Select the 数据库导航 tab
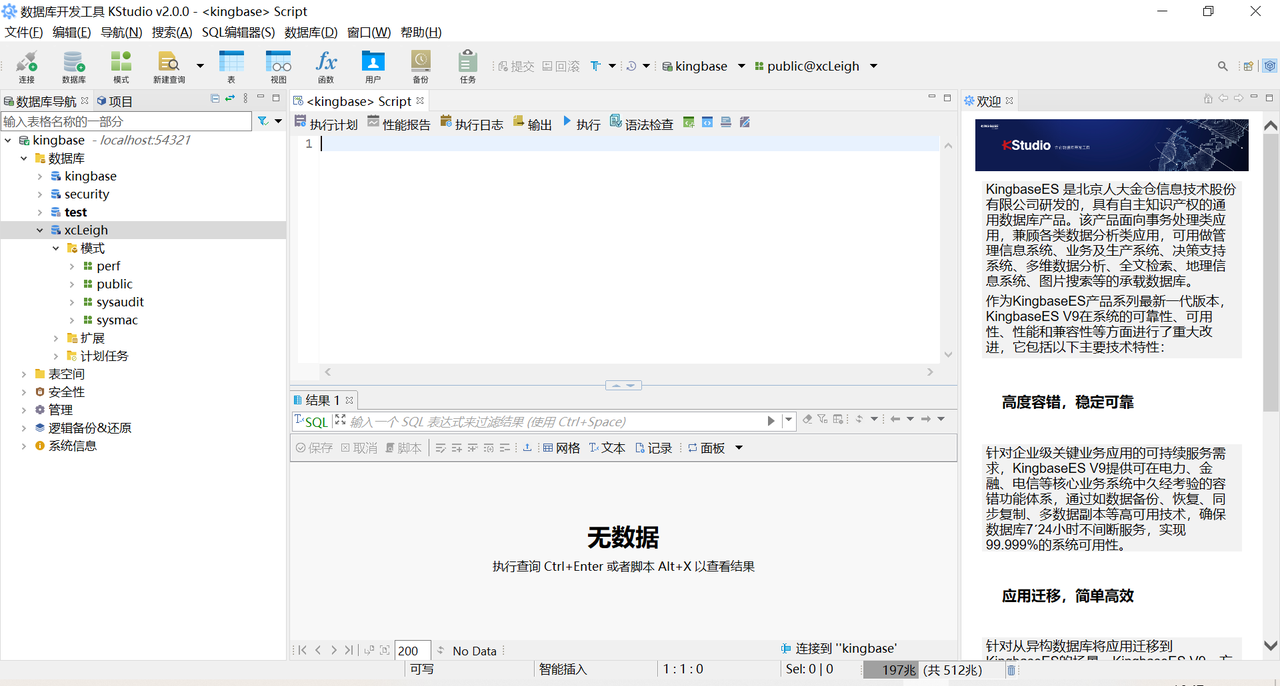 click(45, 101)
